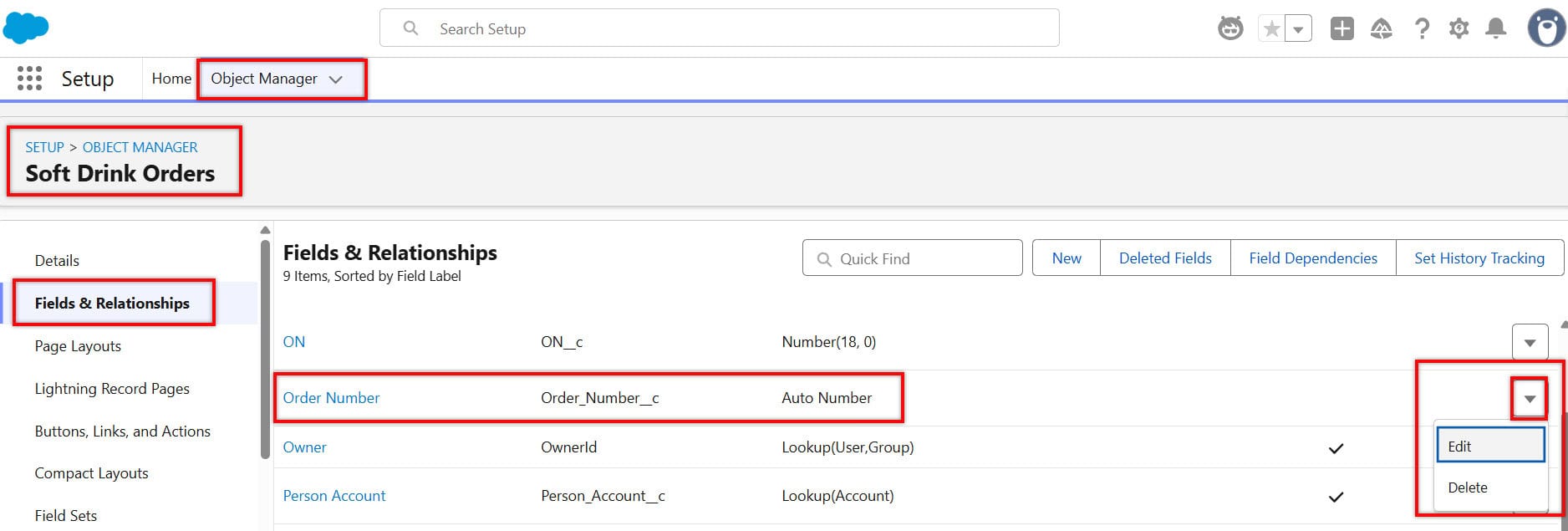Focus the Search Setup field
This screenshot has height=531, width=1568.
(720, 28)
